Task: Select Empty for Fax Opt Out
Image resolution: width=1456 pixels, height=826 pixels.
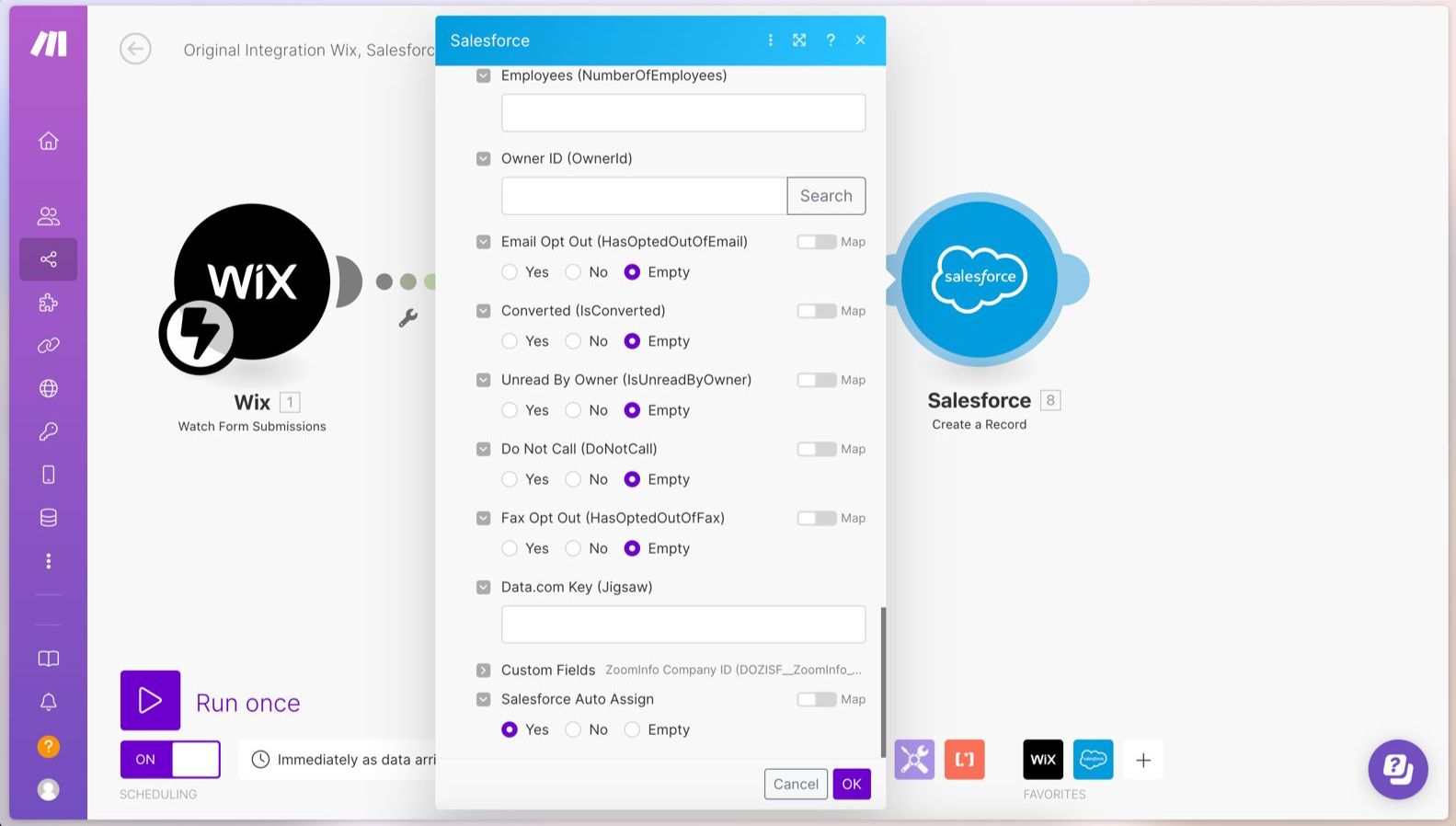Action: 632,548
